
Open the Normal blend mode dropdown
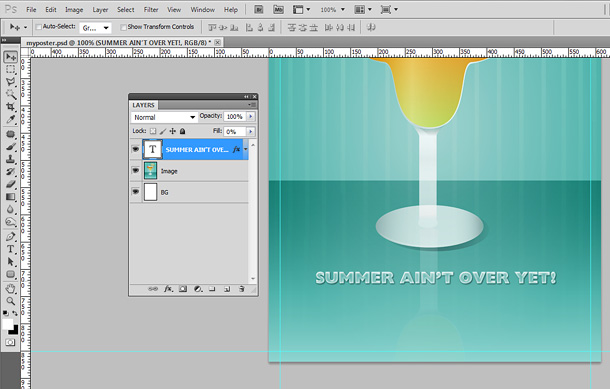click(164, 117)
